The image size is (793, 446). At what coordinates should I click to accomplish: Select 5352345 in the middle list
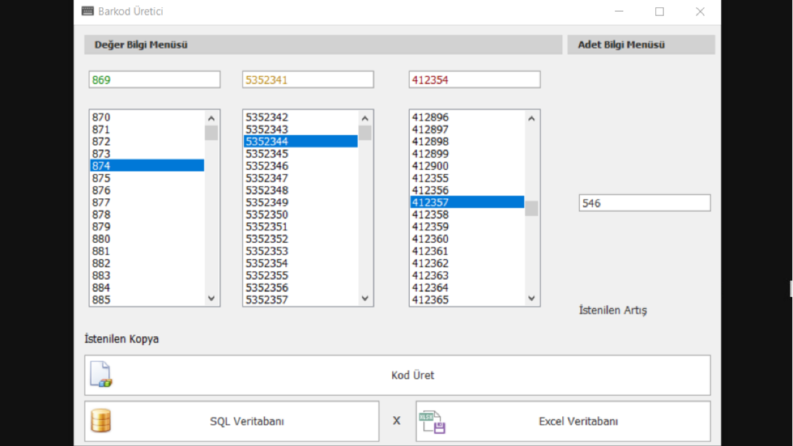[300, 153]
